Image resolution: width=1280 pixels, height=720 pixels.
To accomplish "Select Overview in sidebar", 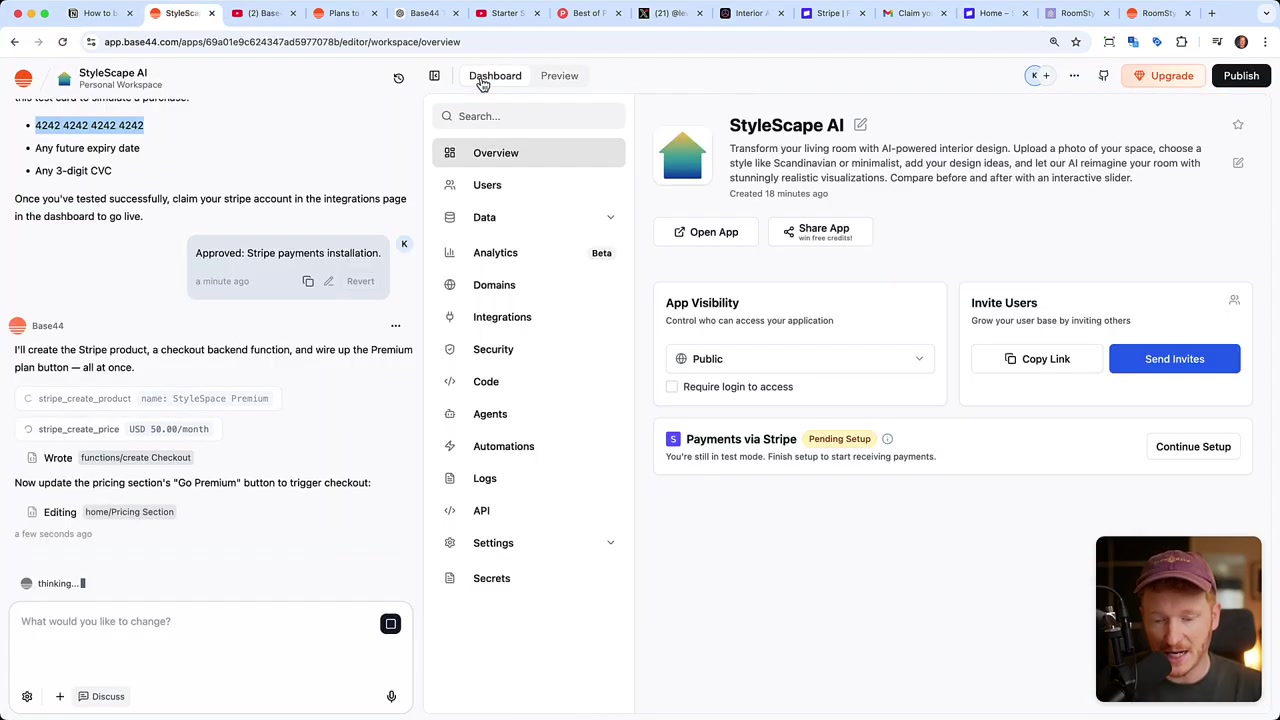I will [x=529, y=153].
